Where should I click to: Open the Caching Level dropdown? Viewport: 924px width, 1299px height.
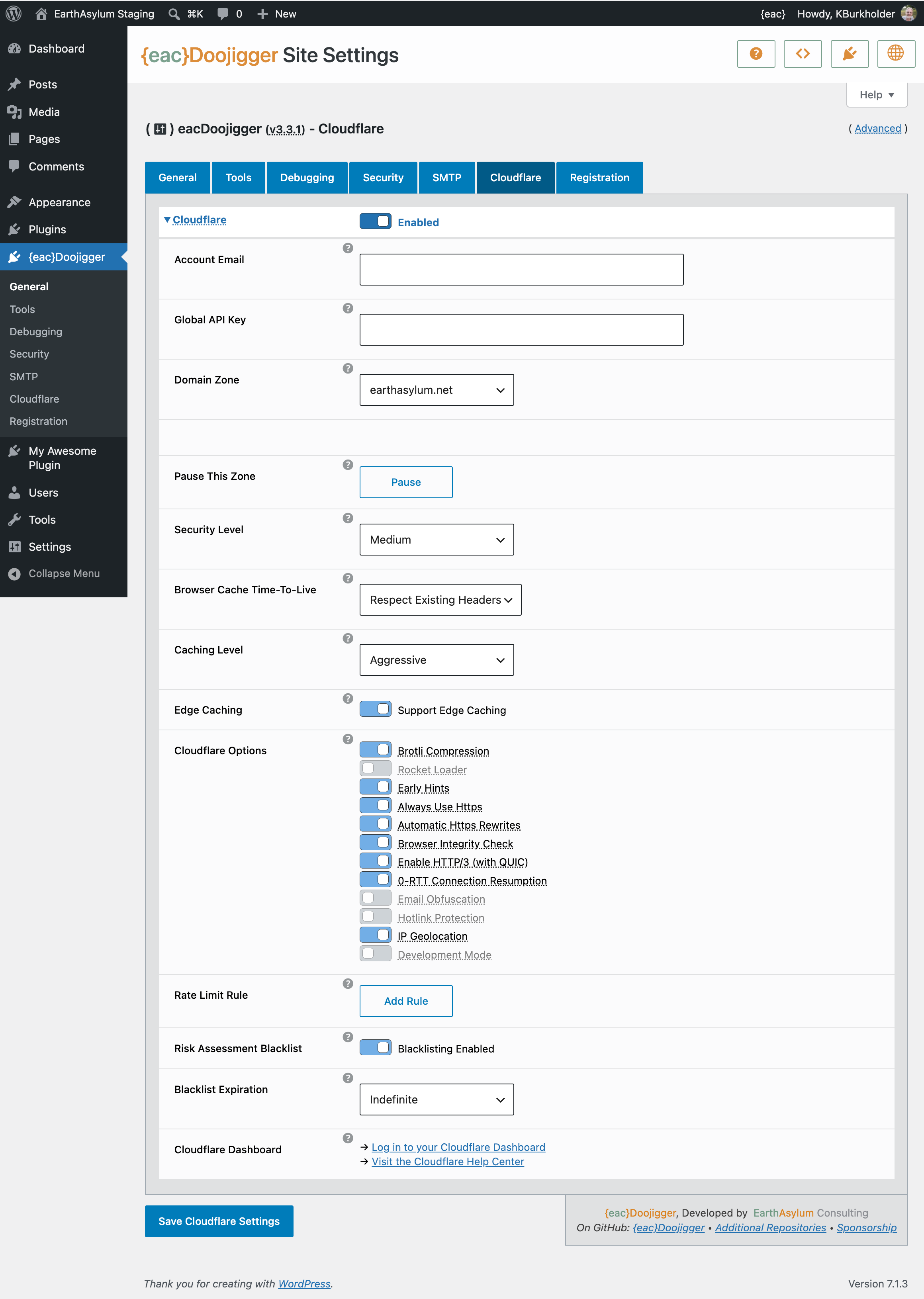(x=437, y=660)
